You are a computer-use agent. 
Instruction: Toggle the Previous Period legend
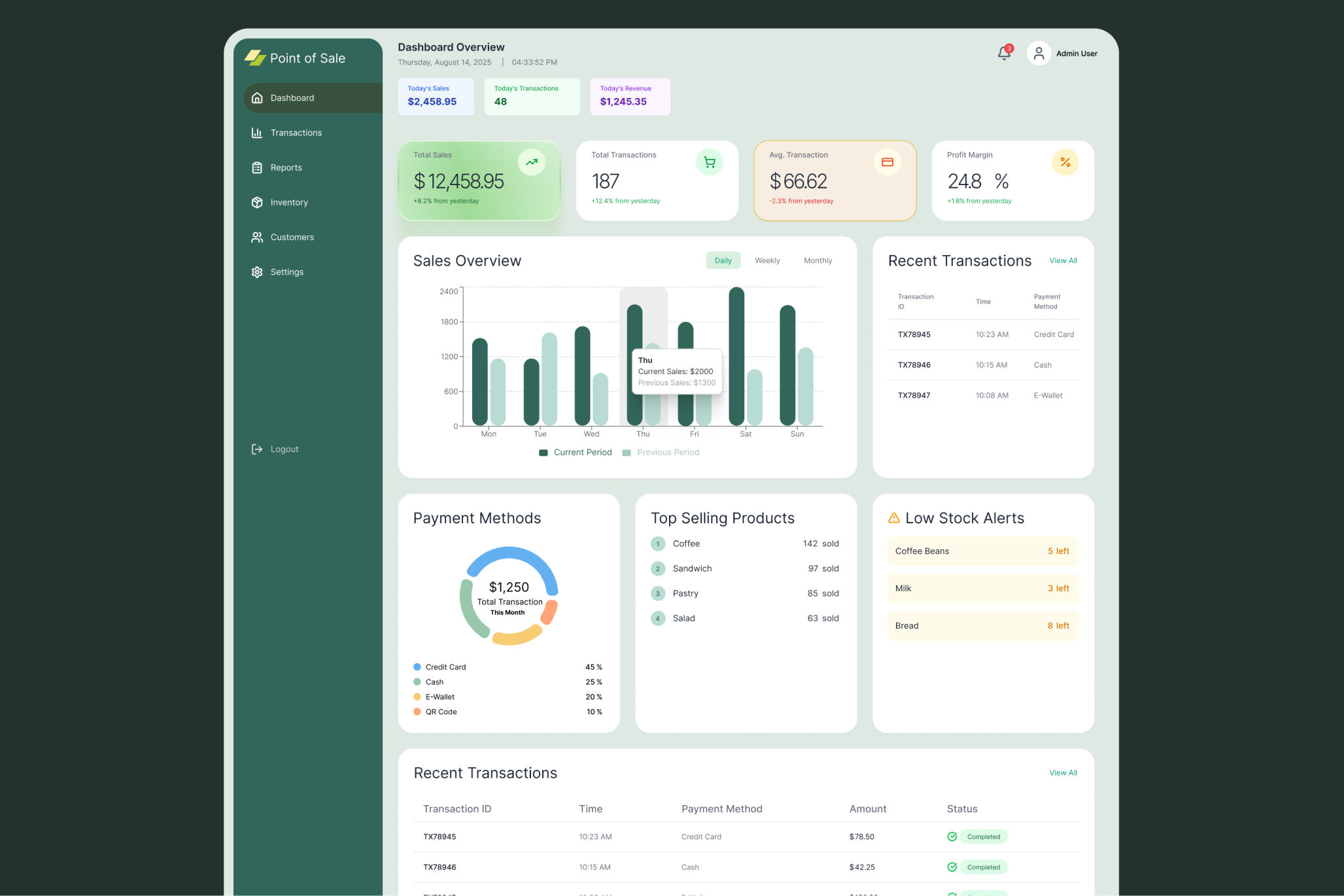pos(661,452)
